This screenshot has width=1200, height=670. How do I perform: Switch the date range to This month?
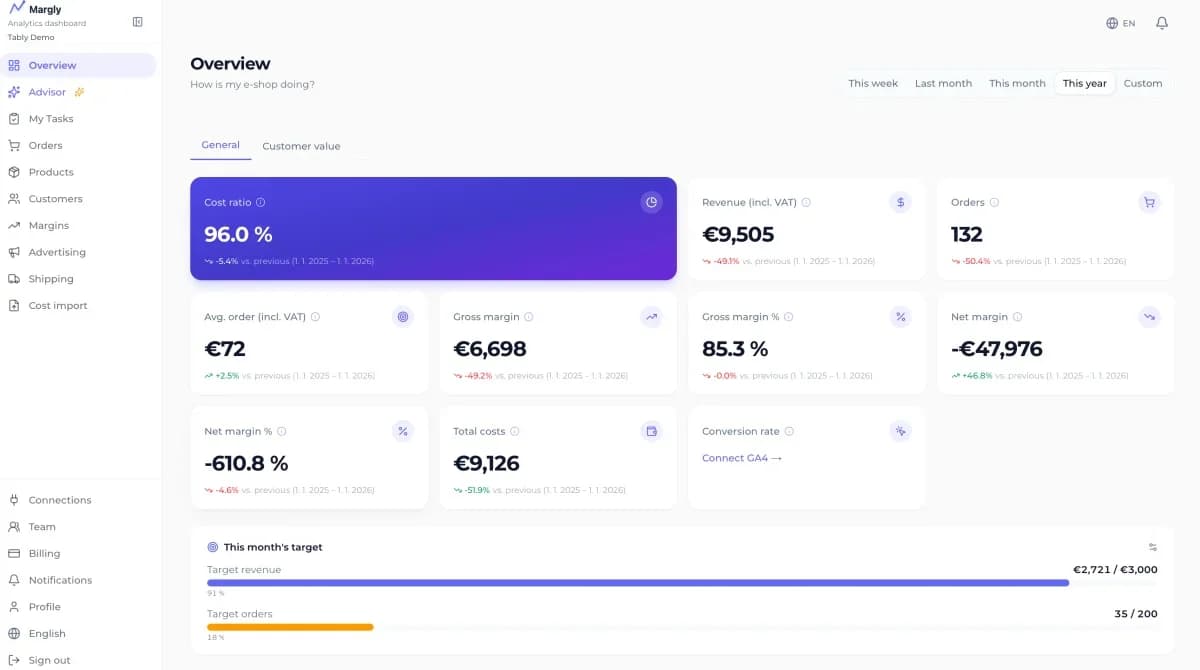click(x=1017, y=84)
